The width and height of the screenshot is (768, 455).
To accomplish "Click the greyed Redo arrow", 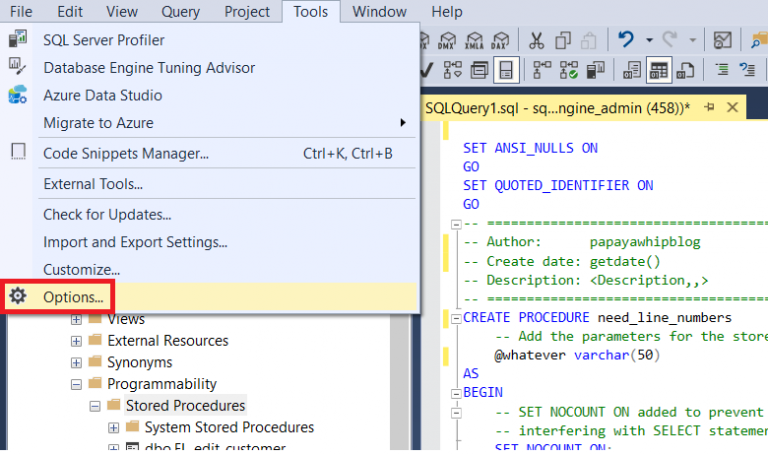I will point(670,39).
